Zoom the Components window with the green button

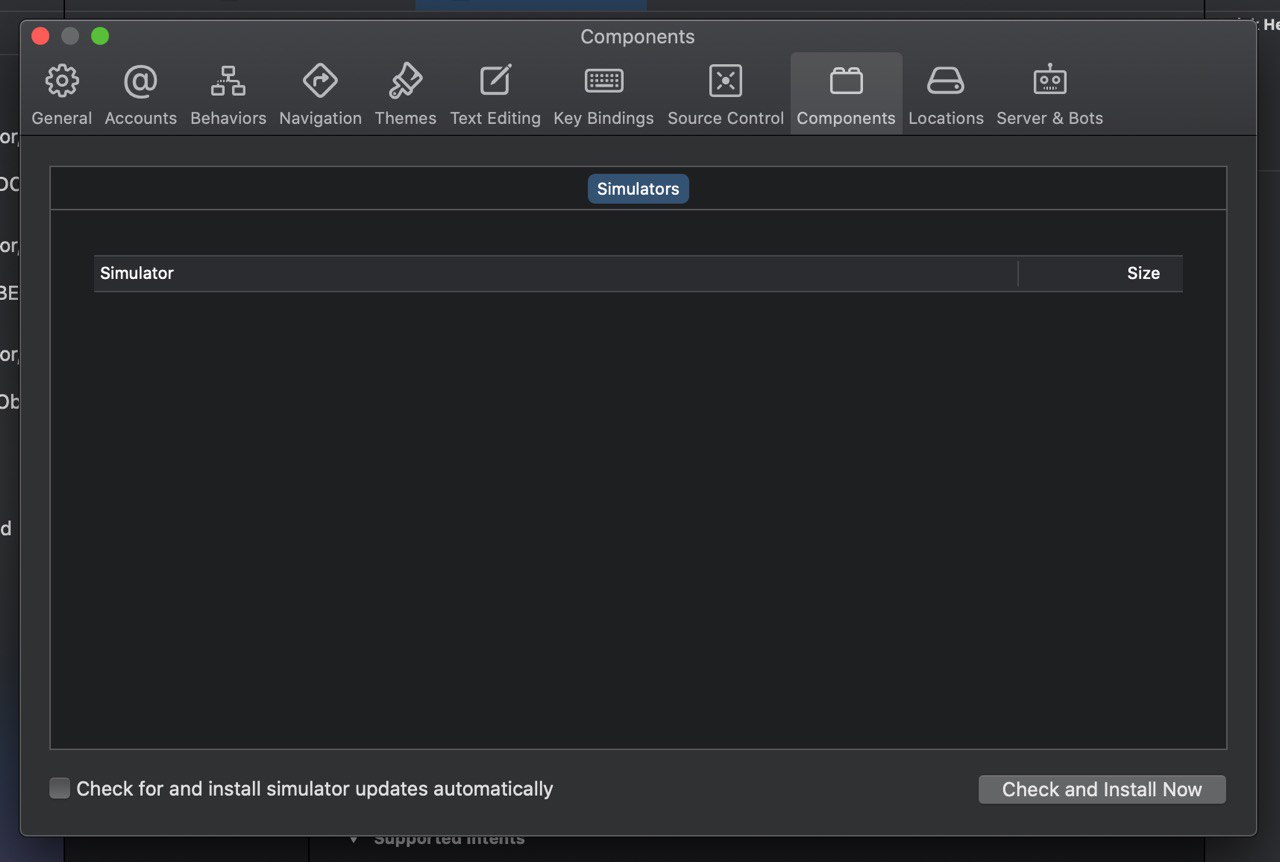click(x=100, y=37)
